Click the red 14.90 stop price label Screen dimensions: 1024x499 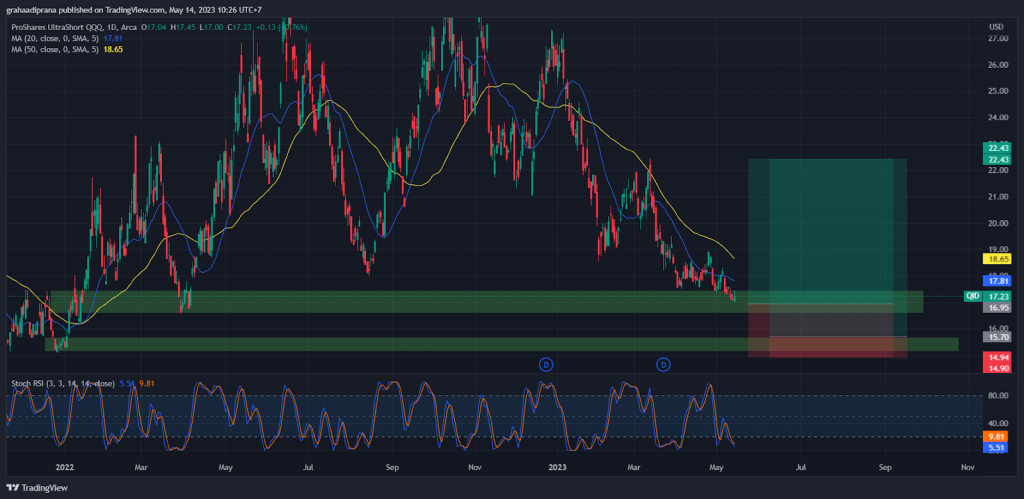point(997,368)
